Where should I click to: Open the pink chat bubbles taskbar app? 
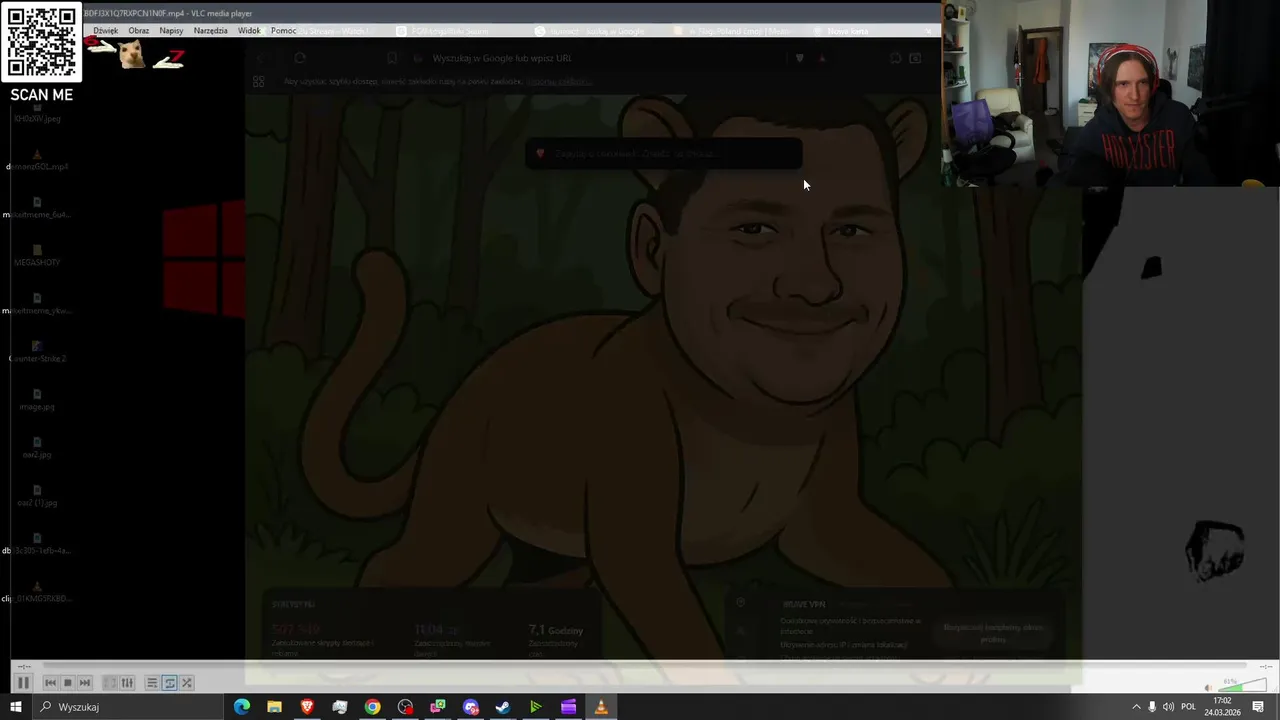tap(438, 707)
